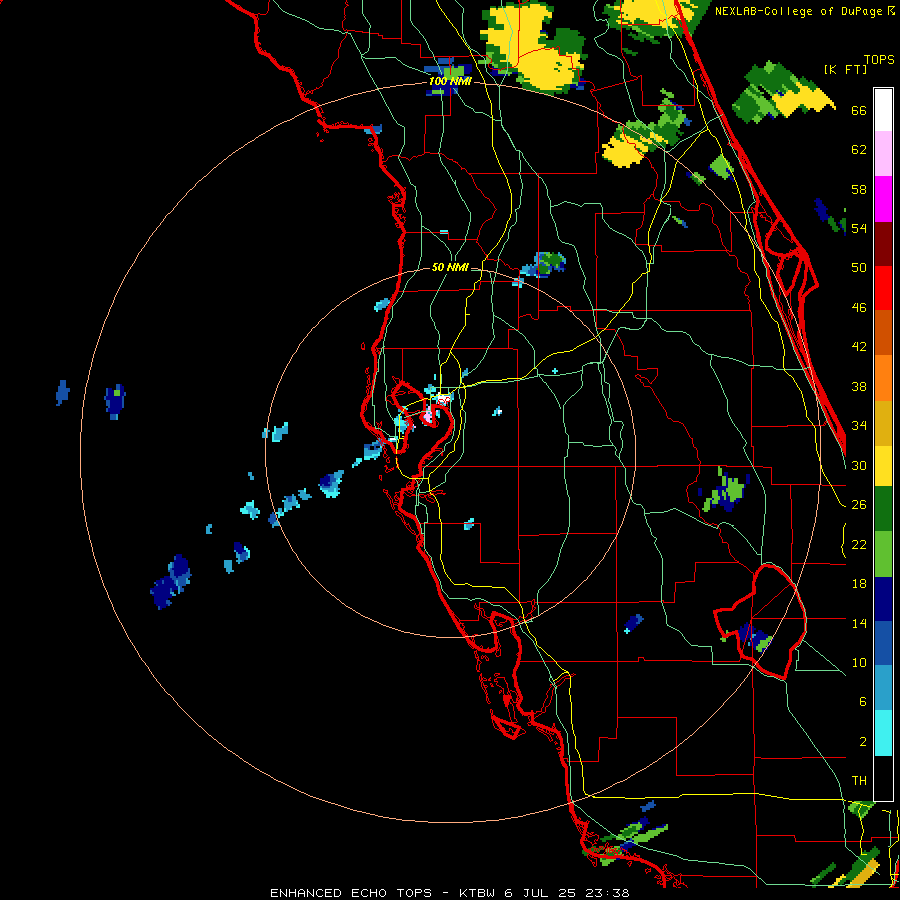The width and height of the screenshot is (900, 900).
Task: Pick the light blue swatch between 6 and 10
Action: (883, 688)
